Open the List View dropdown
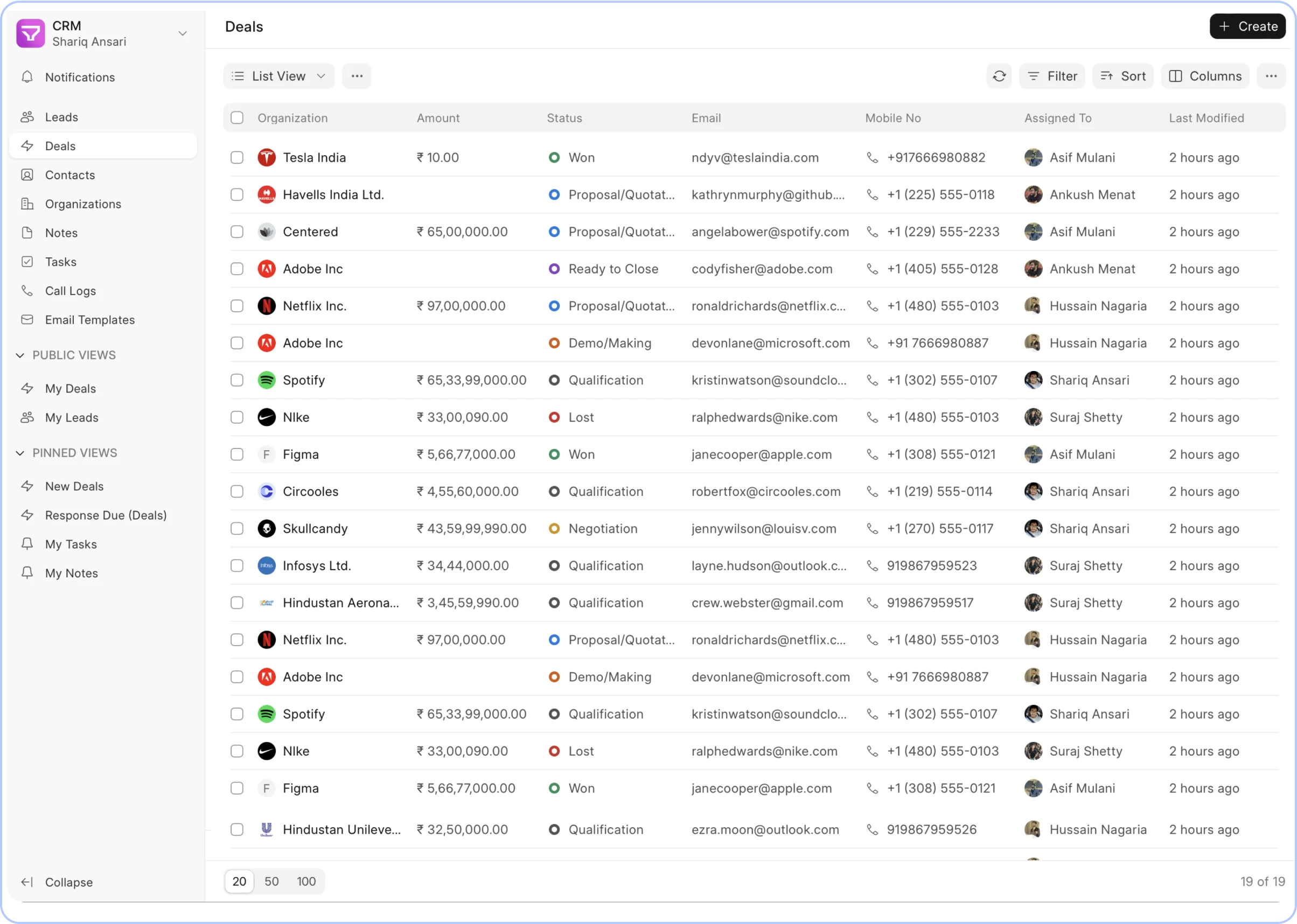 tap(279, 76)
